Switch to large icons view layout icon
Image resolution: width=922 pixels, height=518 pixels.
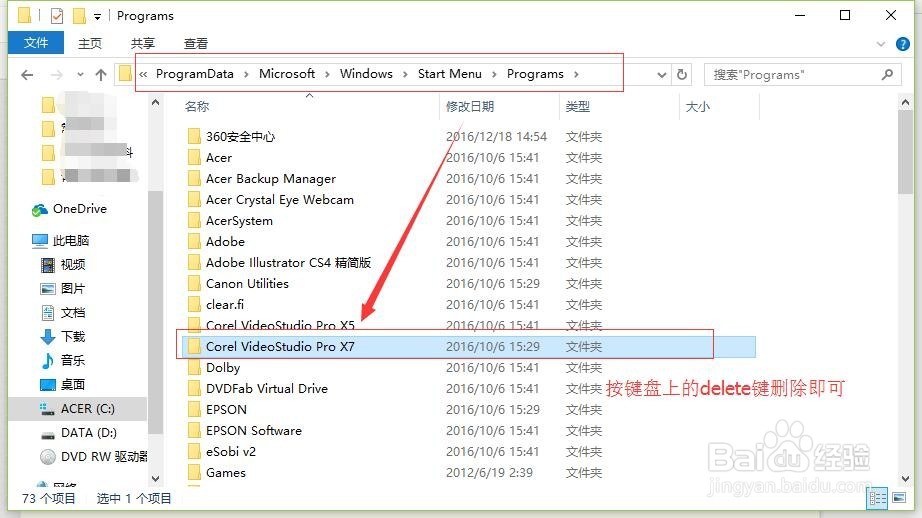point(899,498)
